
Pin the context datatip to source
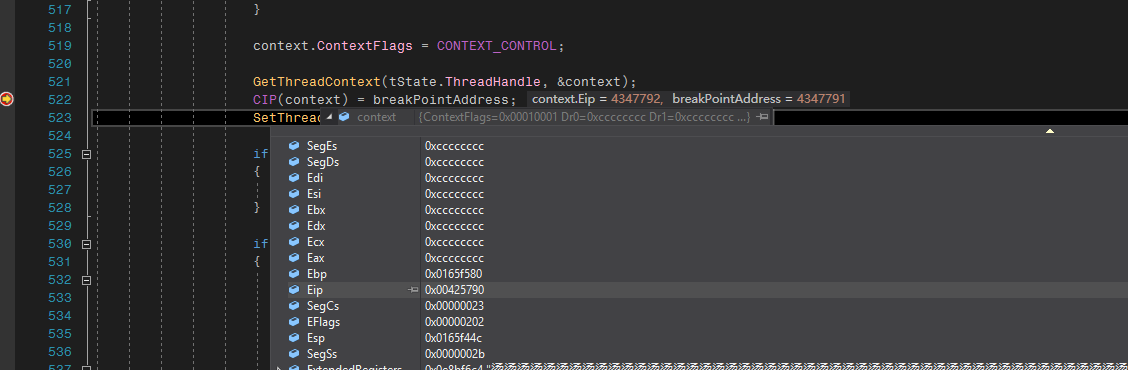[x=763, y=117]
